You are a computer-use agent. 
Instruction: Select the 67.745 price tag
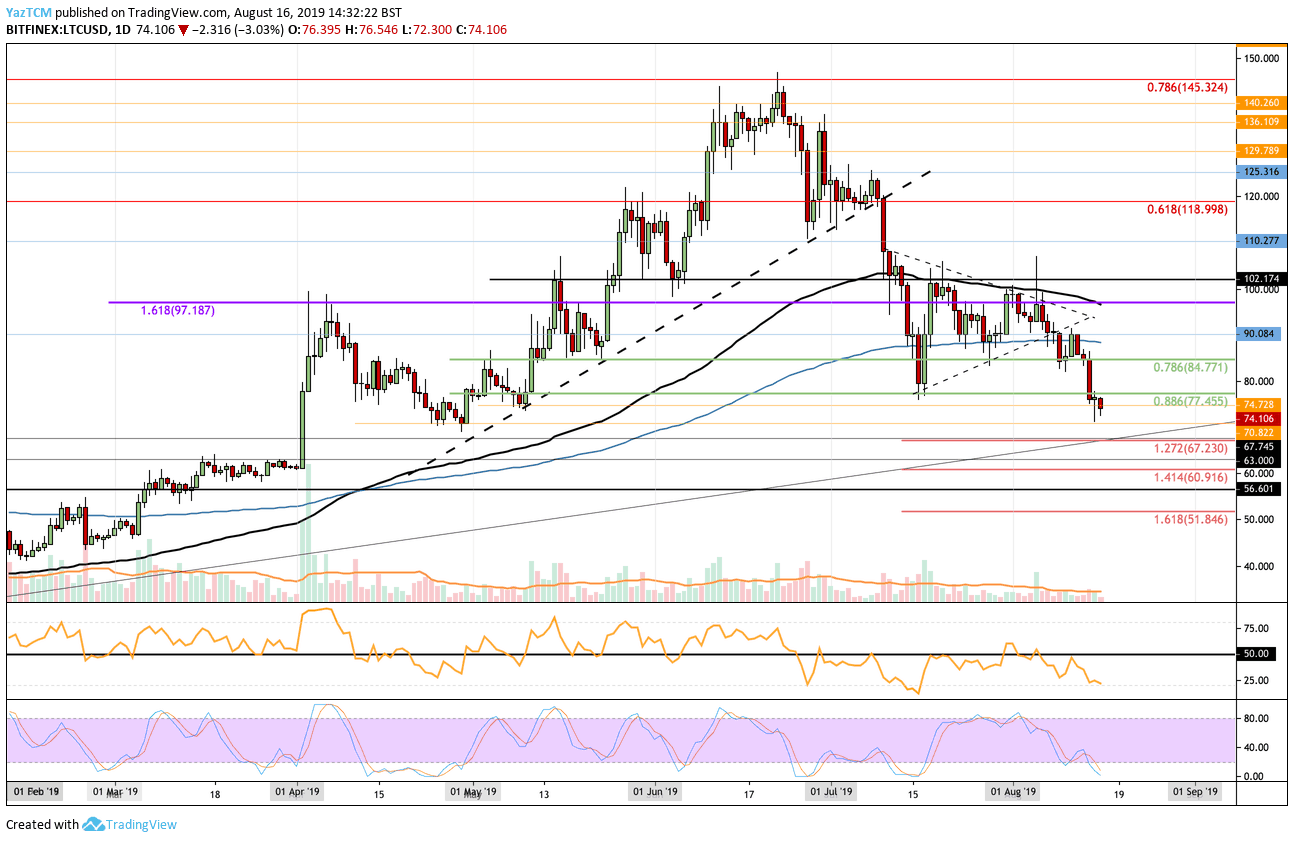[1261, 447]
